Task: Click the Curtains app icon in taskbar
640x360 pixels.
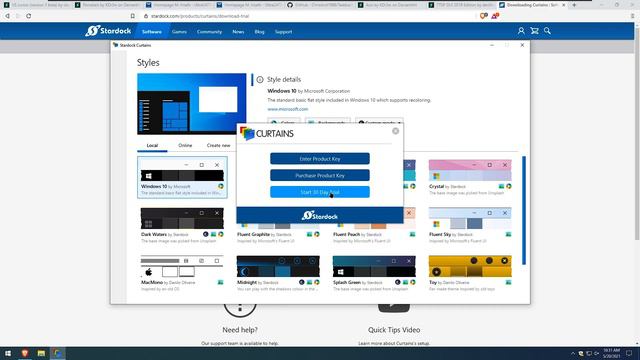Action: click(58, 353)
